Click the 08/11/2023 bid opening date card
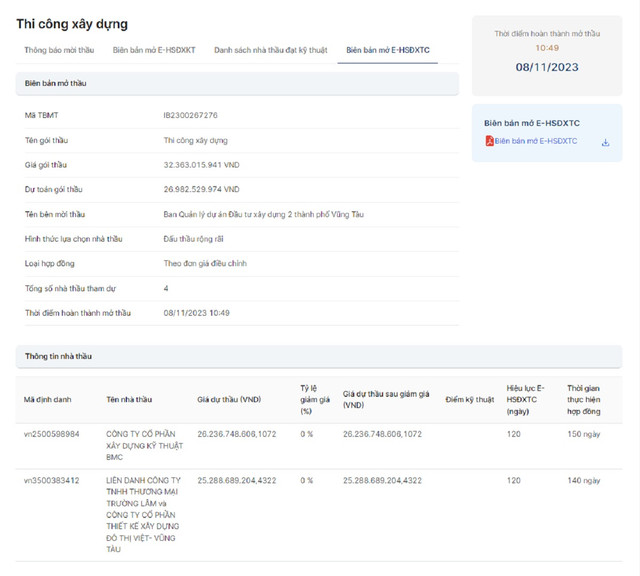 (546, 67)
